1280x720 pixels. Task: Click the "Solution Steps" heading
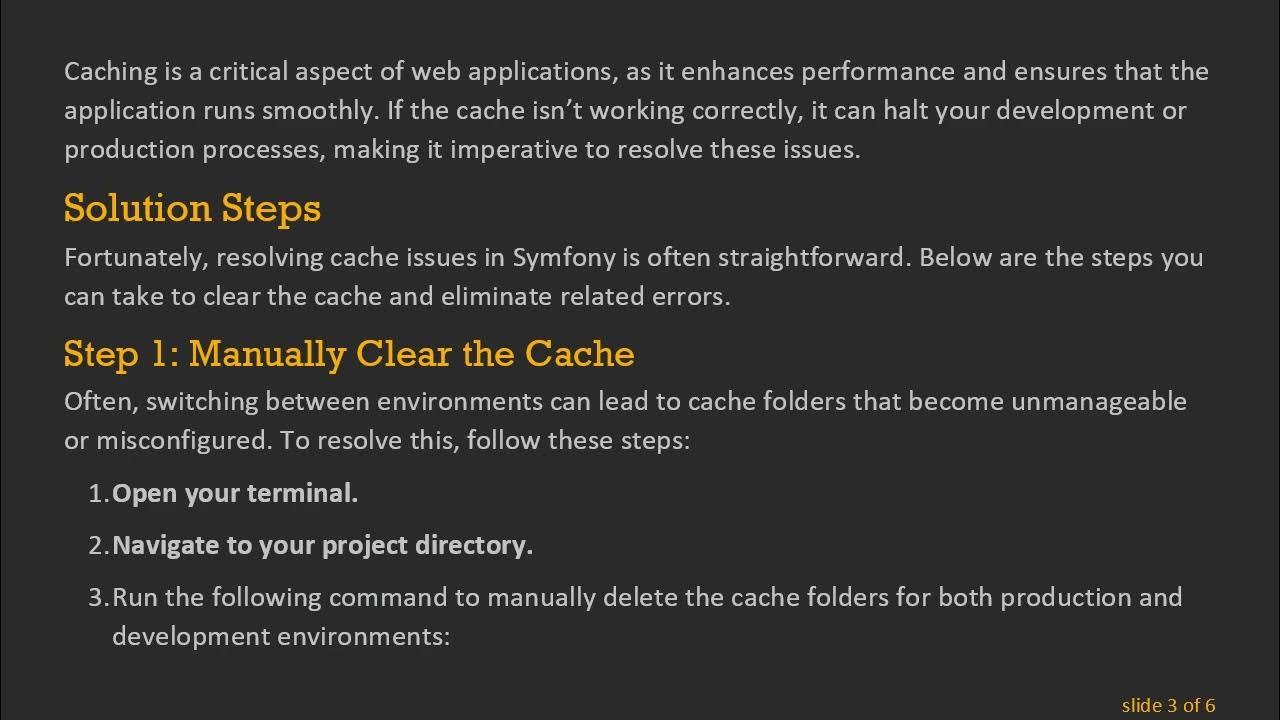192,209
